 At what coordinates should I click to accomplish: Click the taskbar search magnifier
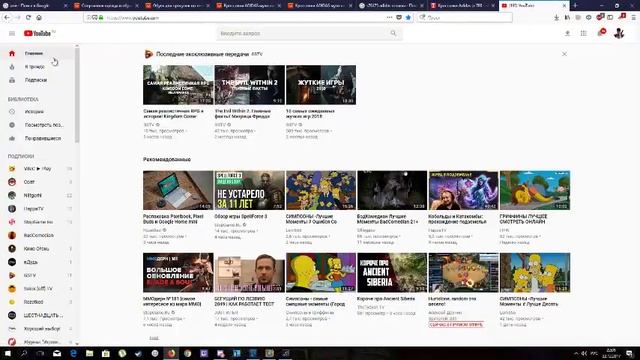[x=24, y=353]
